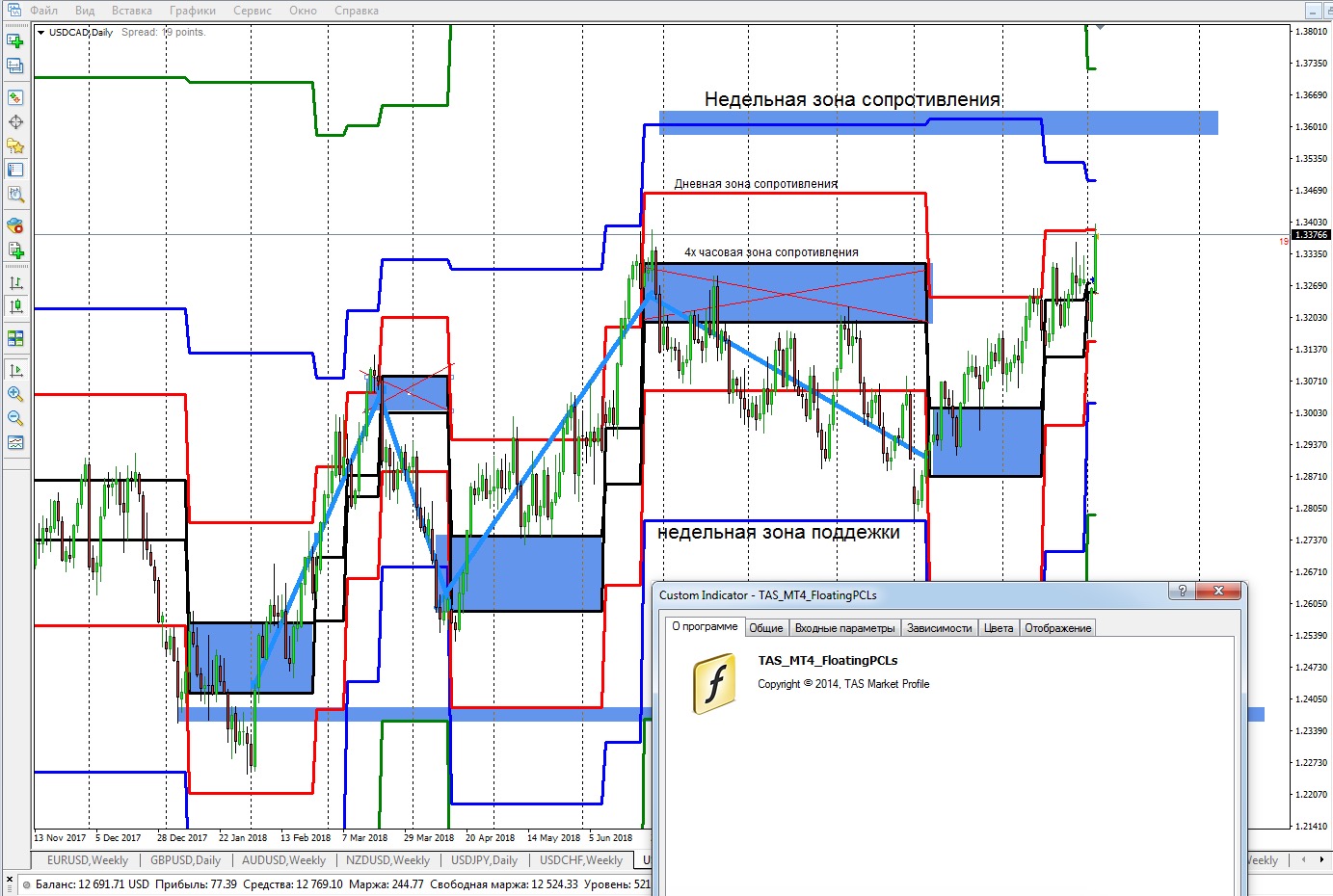The image size is (1333, 896).
Task: Open the Входные параметры tab
Action: click(x=844, y=628)
